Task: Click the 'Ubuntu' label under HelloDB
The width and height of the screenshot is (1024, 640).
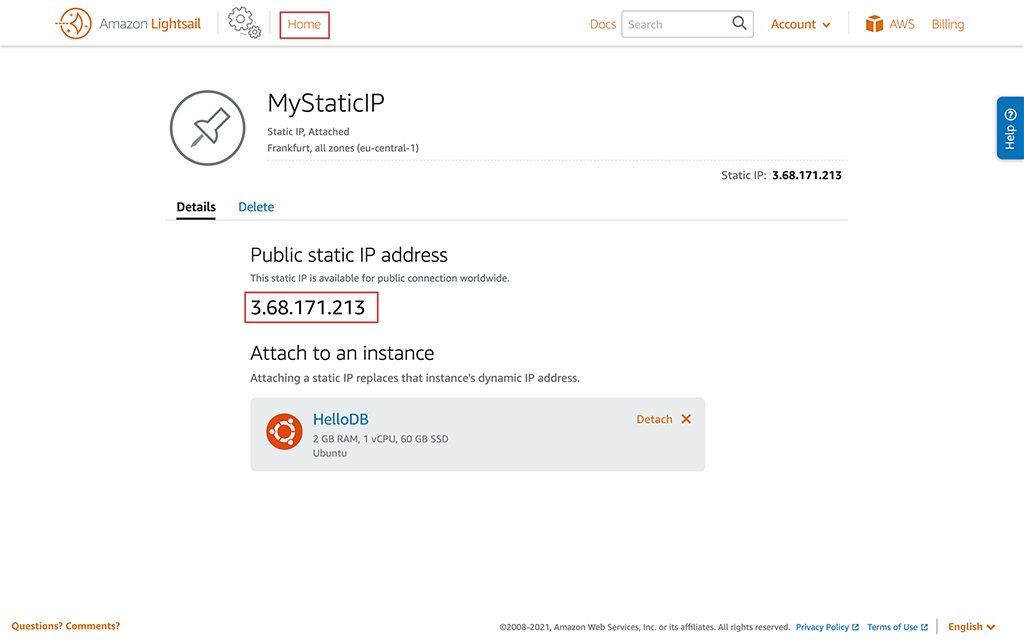Action: point(330,453)
